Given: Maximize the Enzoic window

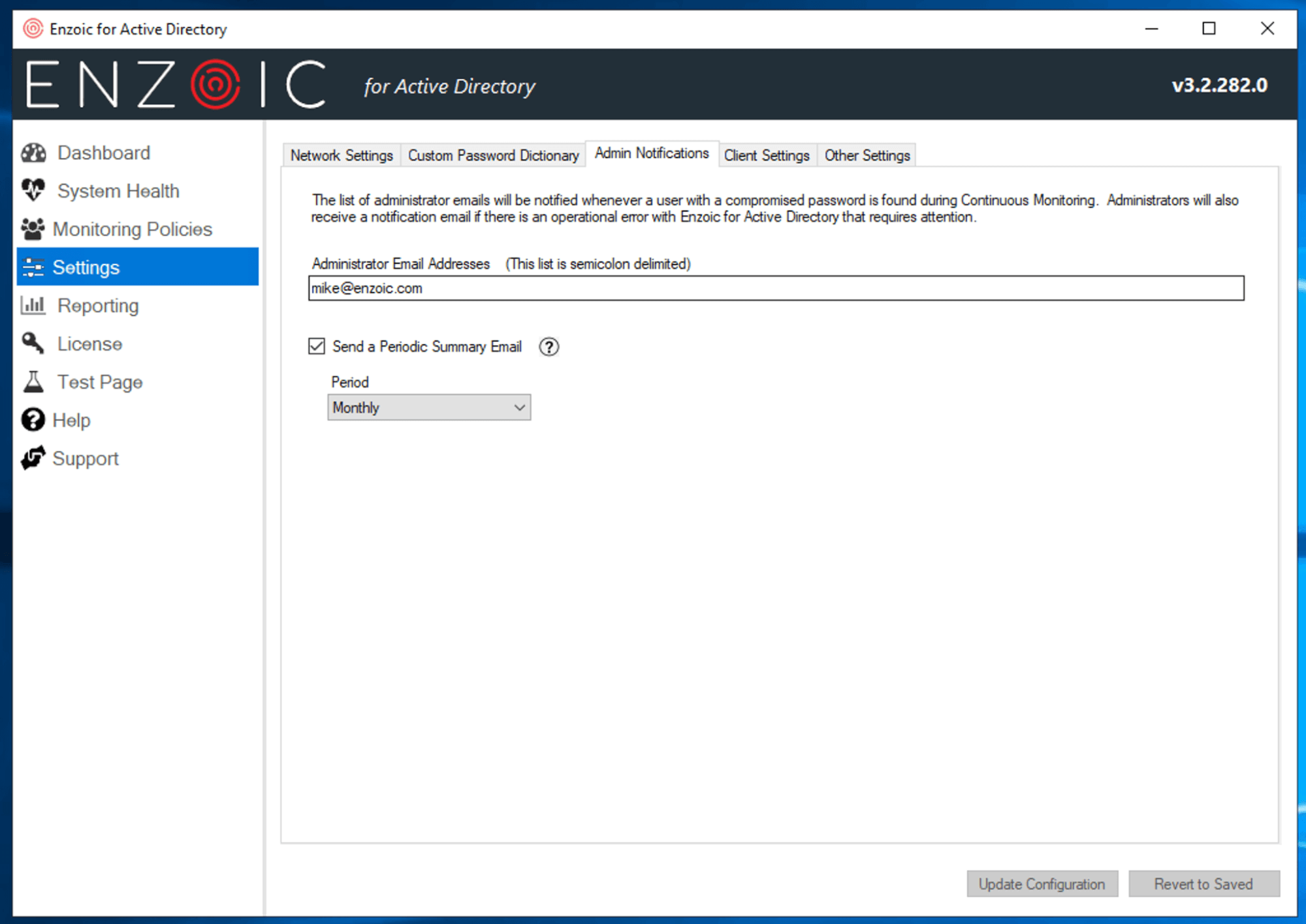Looking at the screenshot, I should [x=1209, y=29].
